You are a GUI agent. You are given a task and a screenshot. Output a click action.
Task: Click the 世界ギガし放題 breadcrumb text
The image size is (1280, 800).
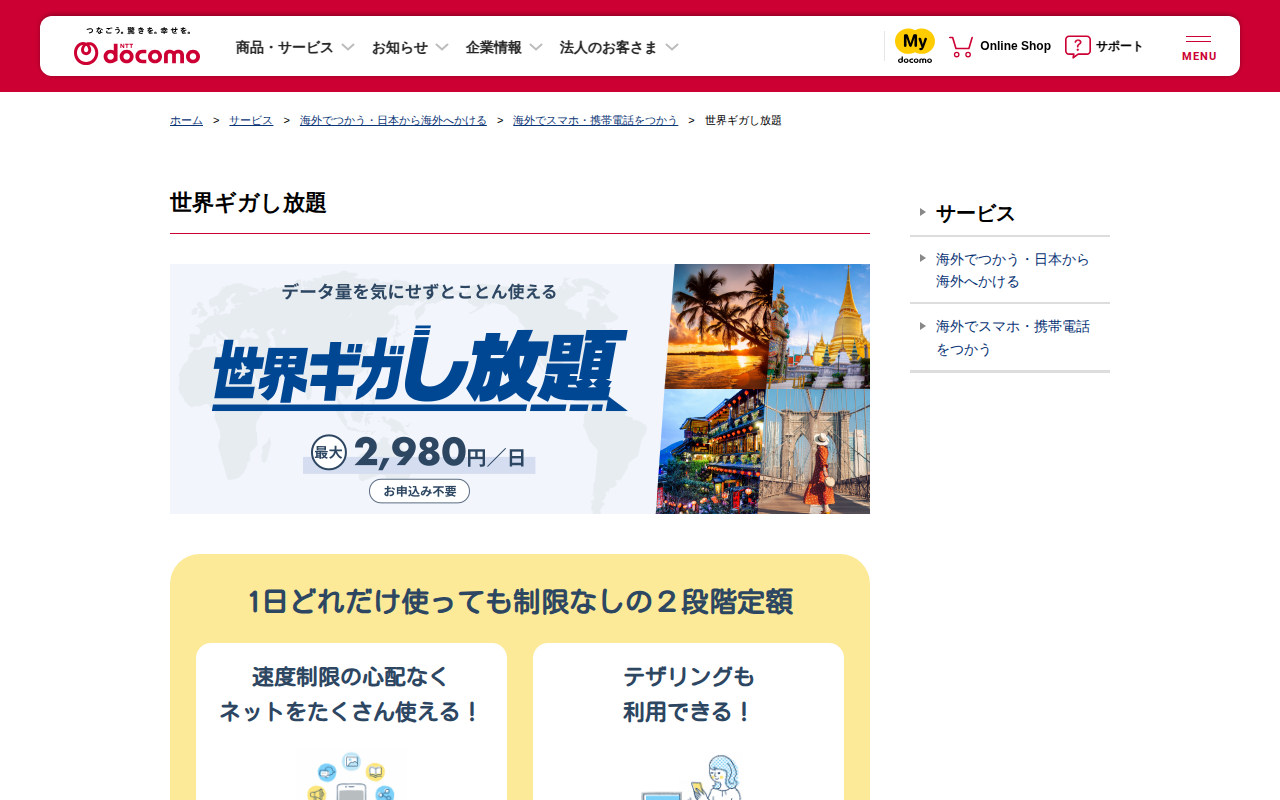coord(743,120)
